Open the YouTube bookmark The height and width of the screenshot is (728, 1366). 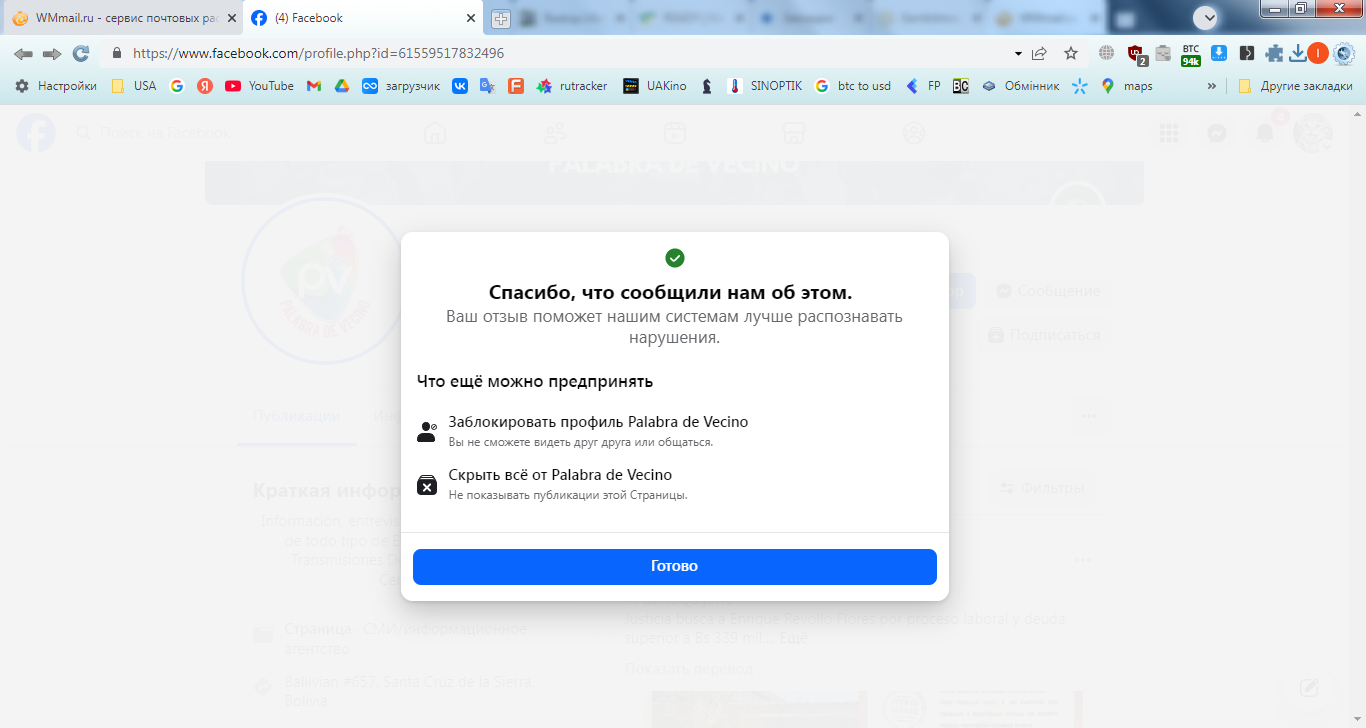pyautogui.click(x=260, y=86)
